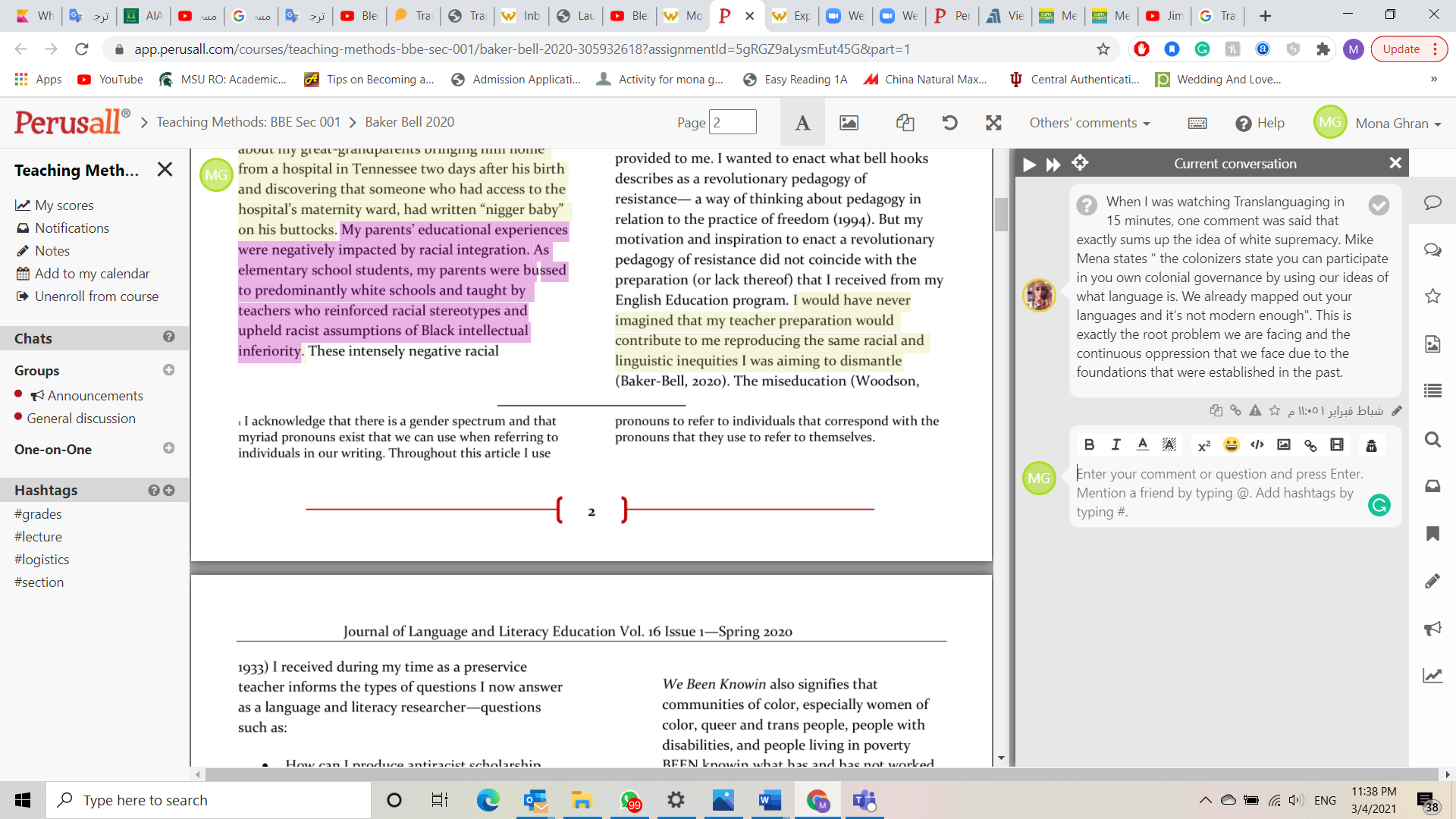Filter by #grades hashtag
1456x819 pixels.
[x=38, y=514]
